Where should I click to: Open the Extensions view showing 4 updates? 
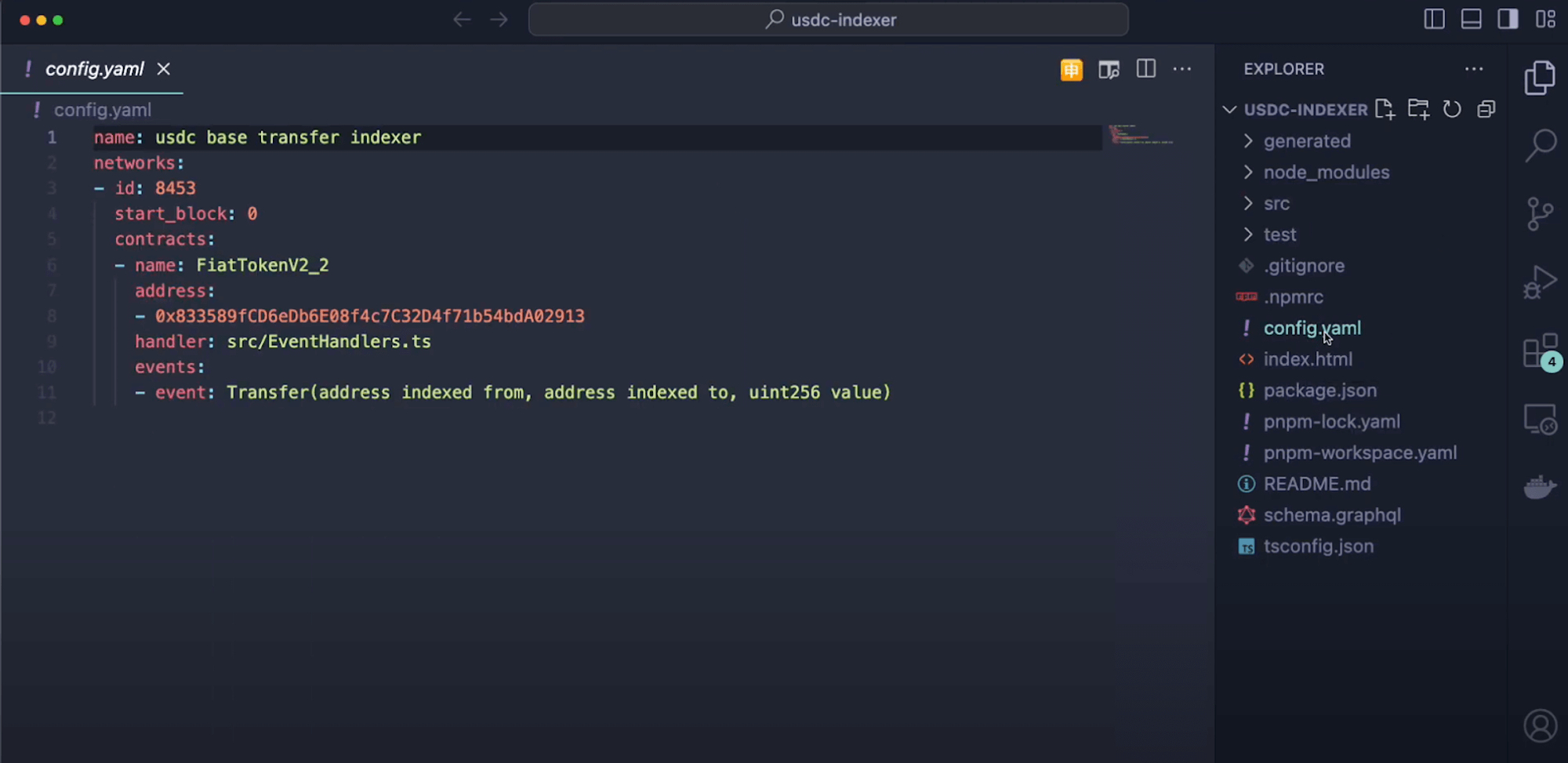(x=1540, y=353)
